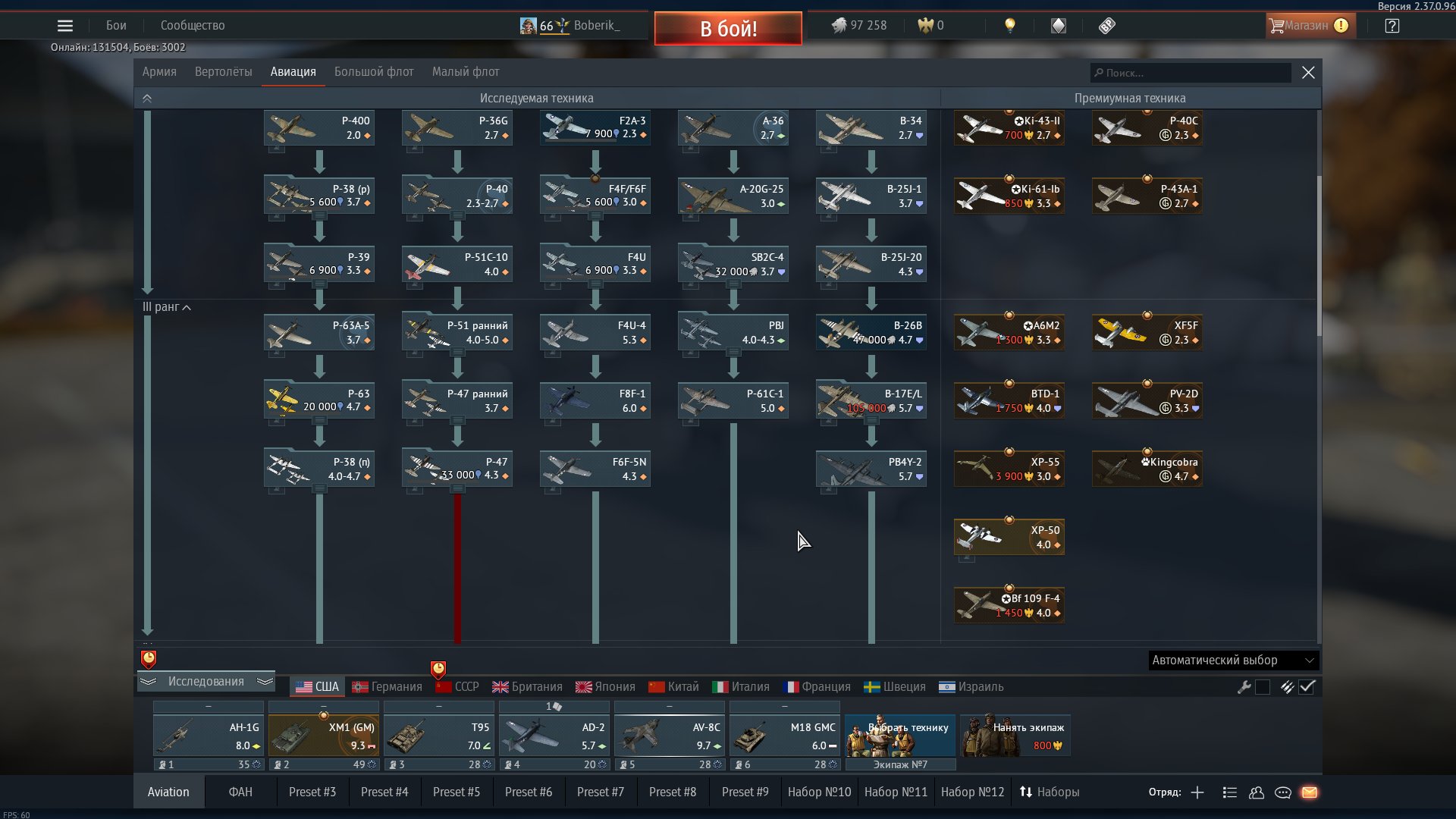The height and width of the screenshot is (819, 1456).
Task: Open the Магазин shop
Action: (1310, 26)
